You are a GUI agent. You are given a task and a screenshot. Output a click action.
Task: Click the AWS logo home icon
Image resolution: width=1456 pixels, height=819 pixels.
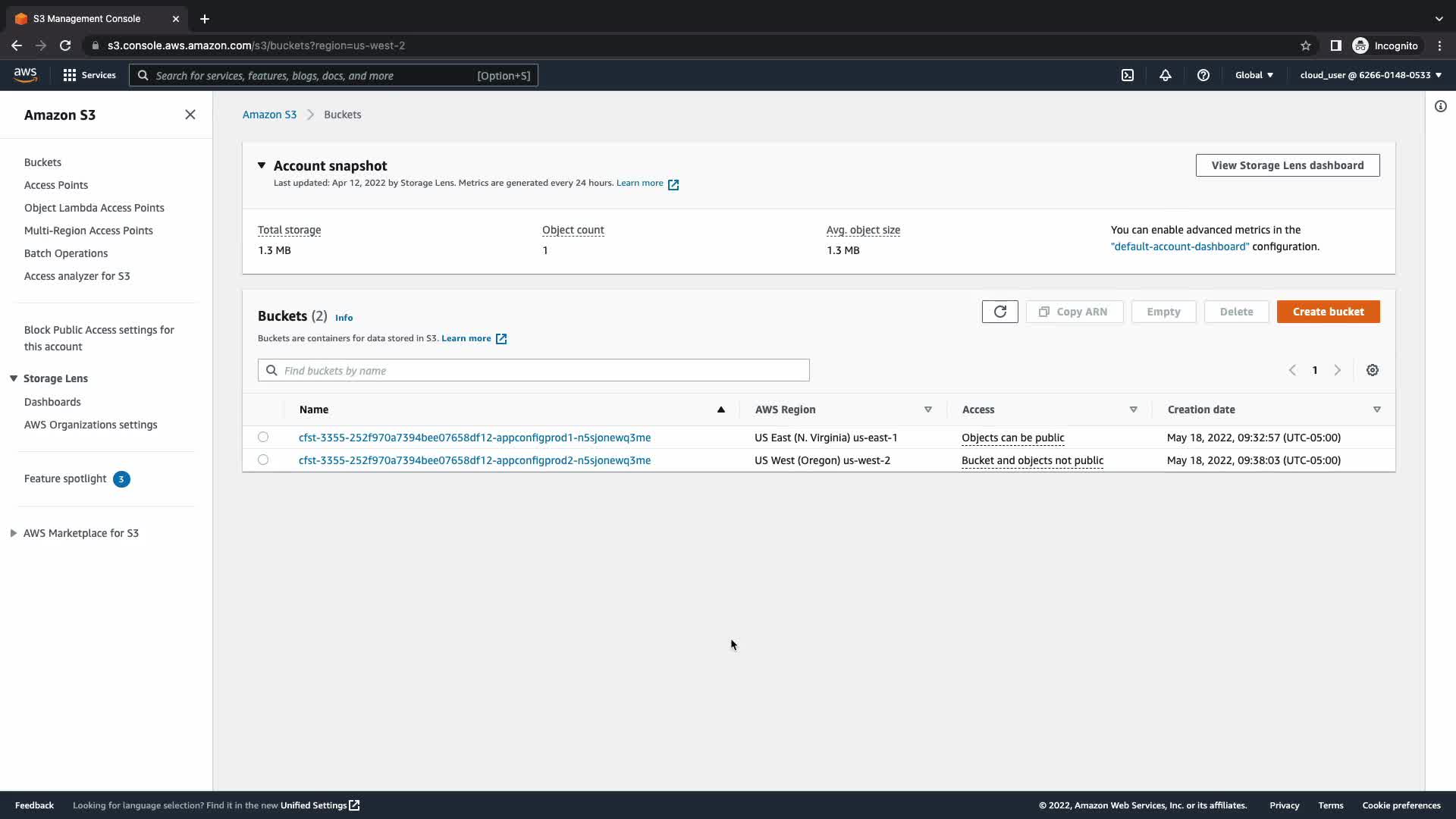point(25,74)
